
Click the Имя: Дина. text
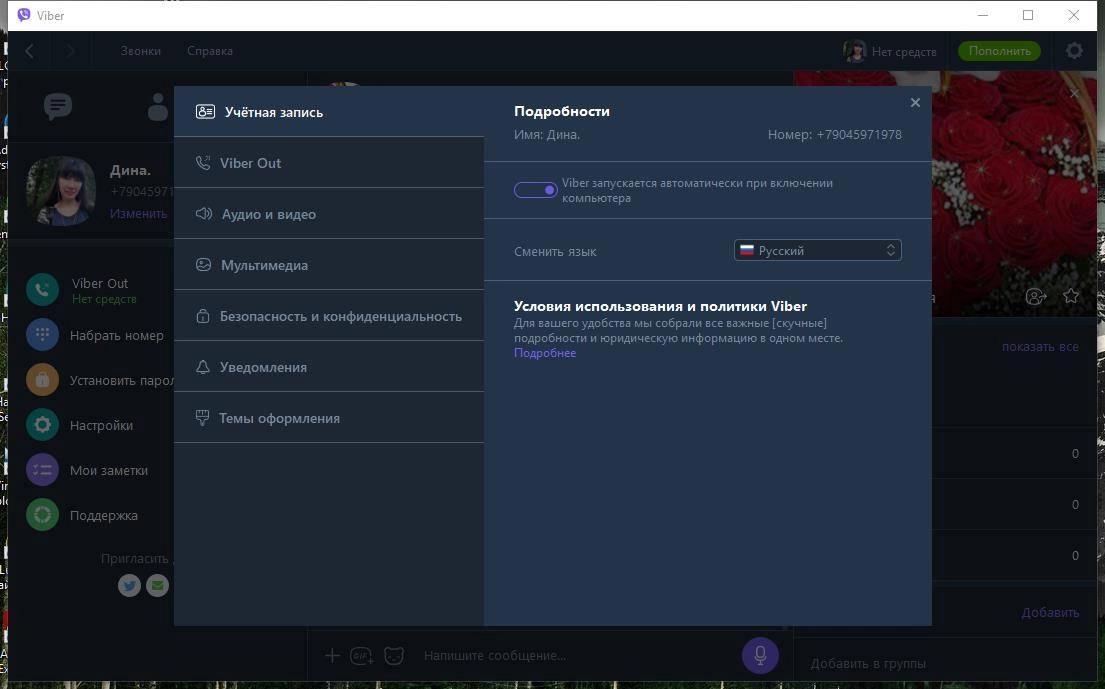pyautogui.click(x=547, y=135)
